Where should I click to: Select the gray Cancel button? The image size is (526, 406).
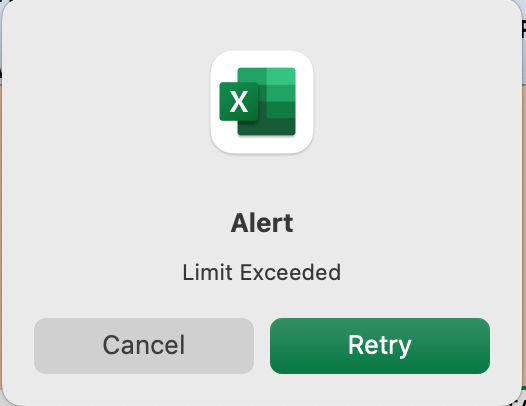(144, 346)
